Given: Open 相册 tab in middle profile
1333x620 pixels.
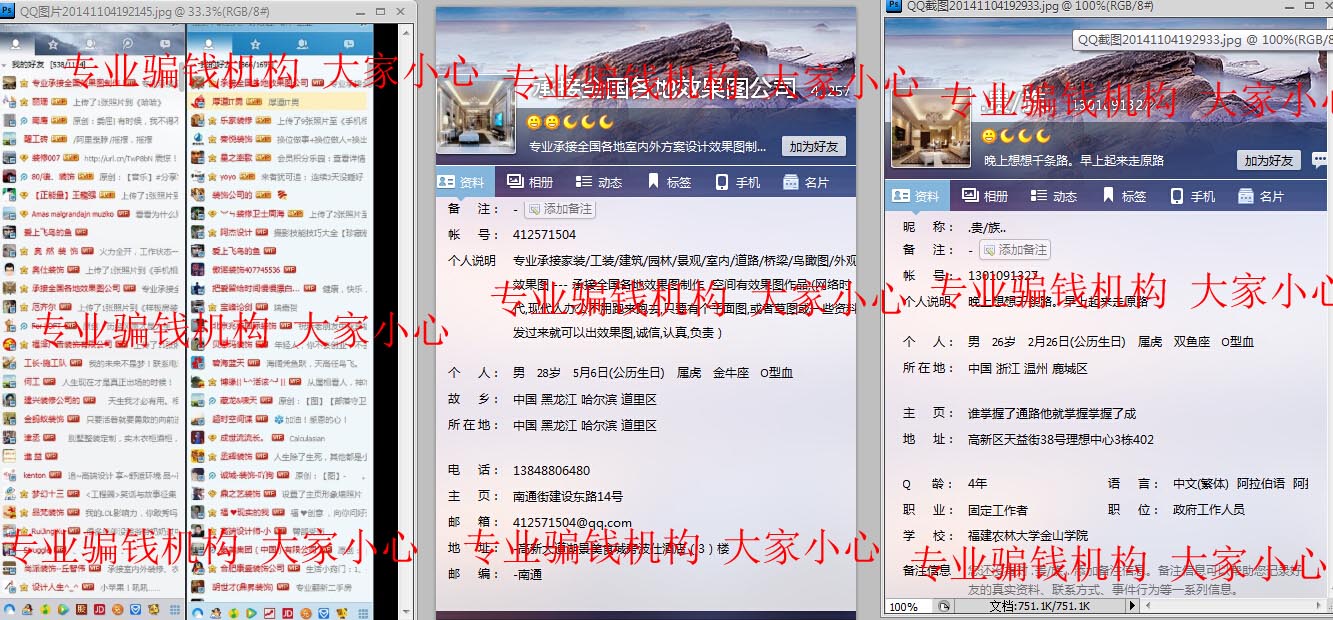Looking at the screenshot, I should click(530, 182).
